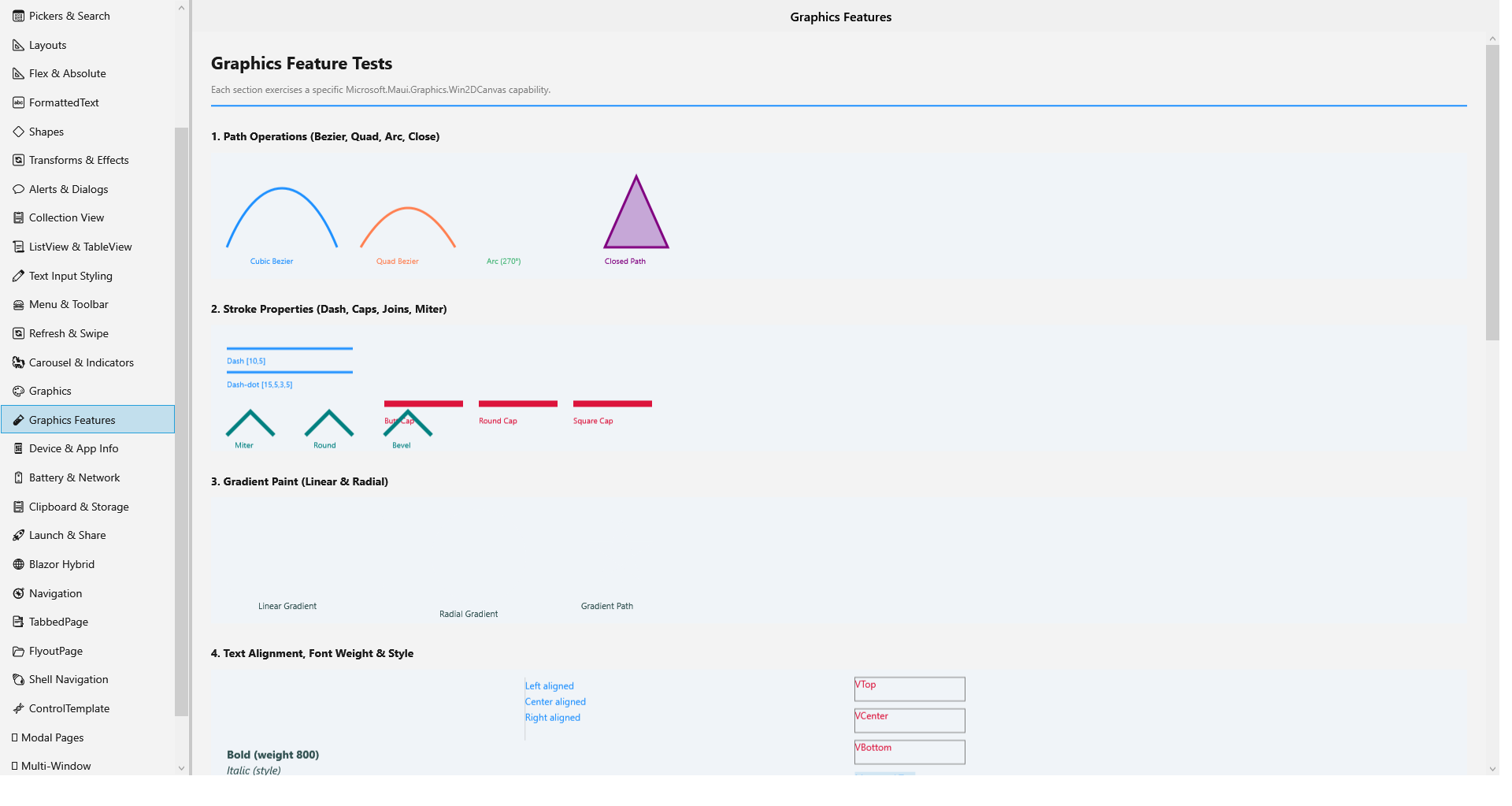Click the ListView & TableView icon
Image resolution: width=1512 pixels, height=806 pixels.
tap(18, 247)
